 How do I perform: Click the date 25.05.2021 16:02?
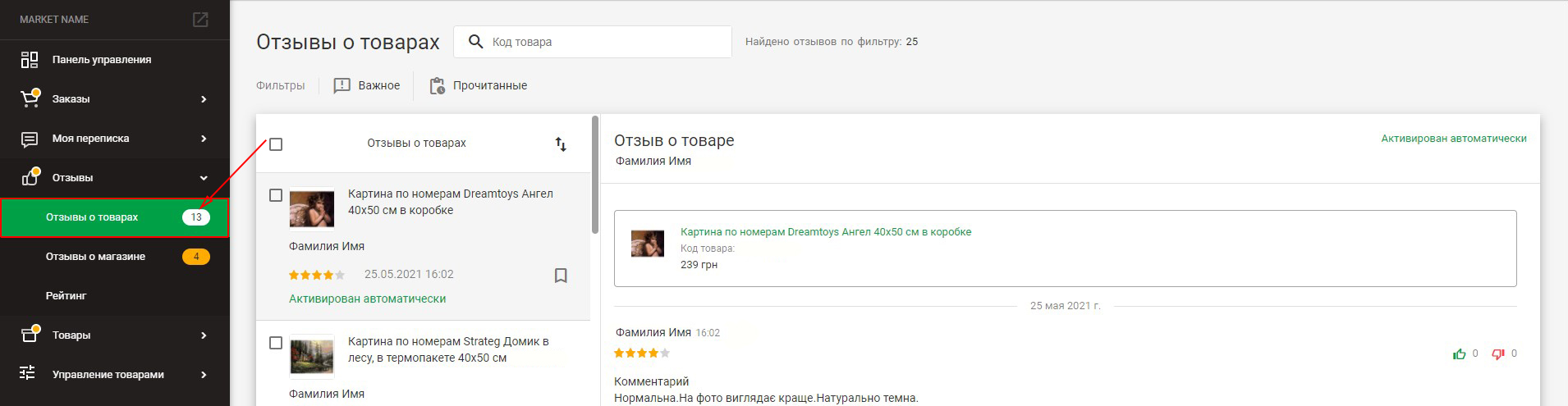(x=409, y=275)
